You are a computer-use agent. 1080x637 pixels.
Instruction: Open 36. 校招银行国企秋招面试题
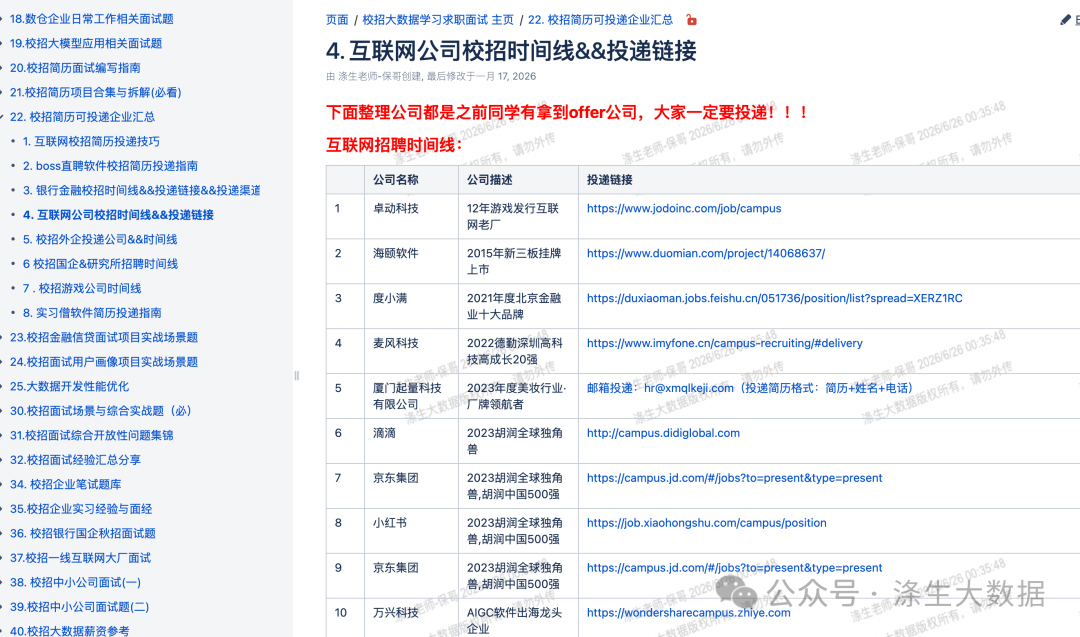pyautogui.click(x=83, y=533)
